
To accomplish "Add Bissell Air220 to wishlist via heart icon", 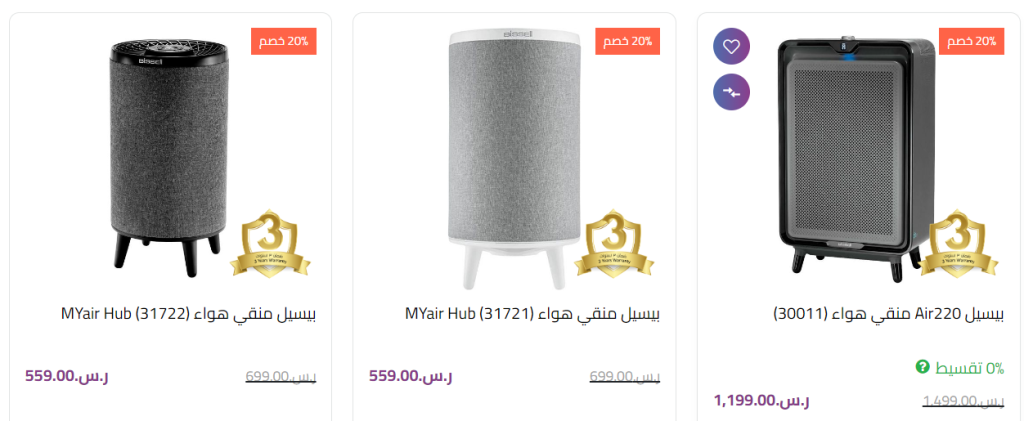I will pos(731,46).
